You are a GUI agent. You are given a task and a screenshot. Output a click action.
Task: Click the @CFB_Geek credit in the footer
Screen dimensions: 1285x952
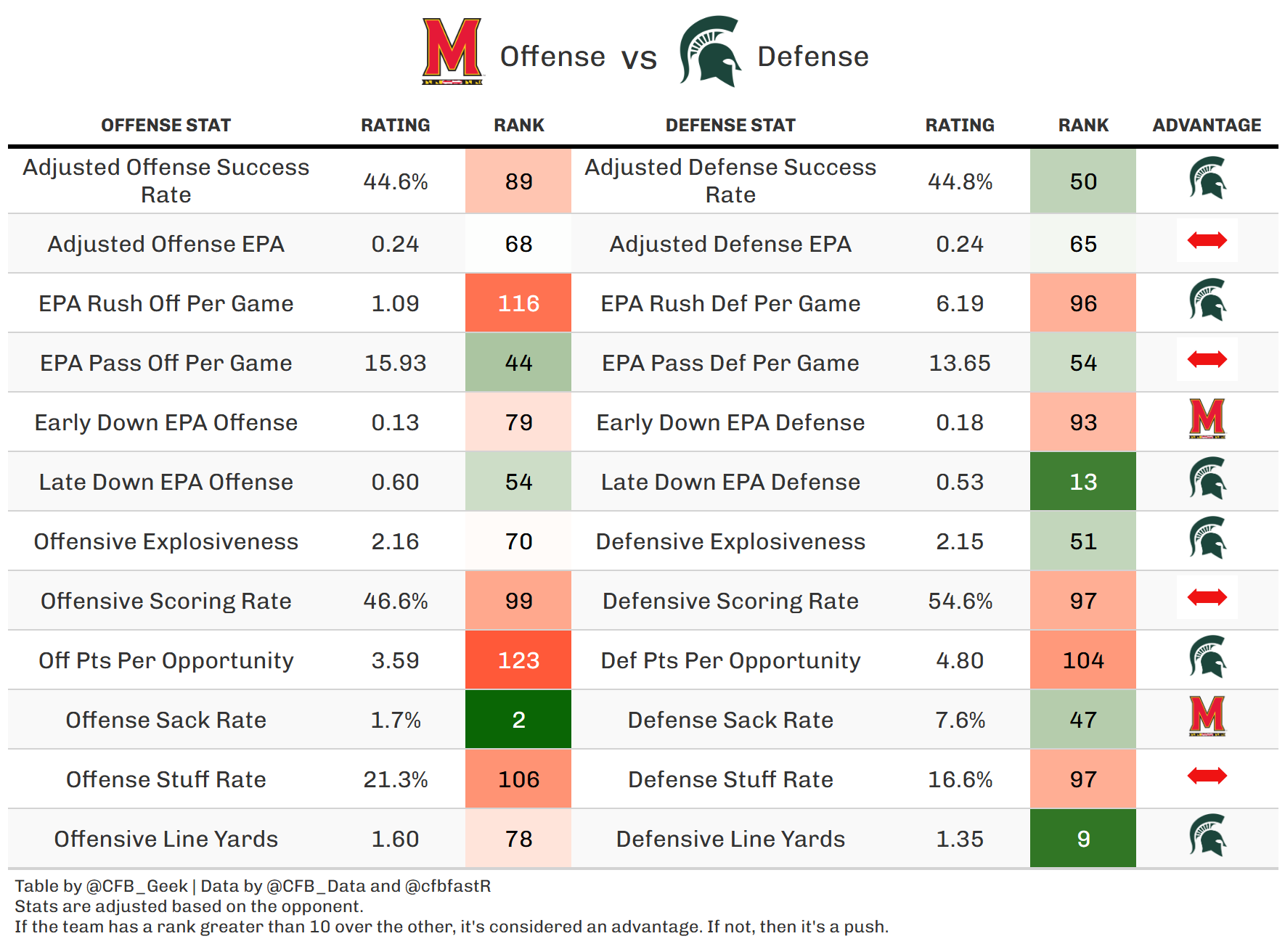point(136,886)
